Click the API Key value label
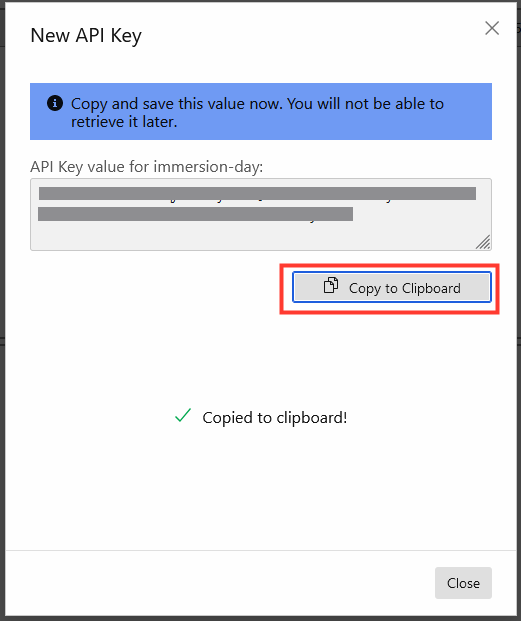 click(146, 167)
